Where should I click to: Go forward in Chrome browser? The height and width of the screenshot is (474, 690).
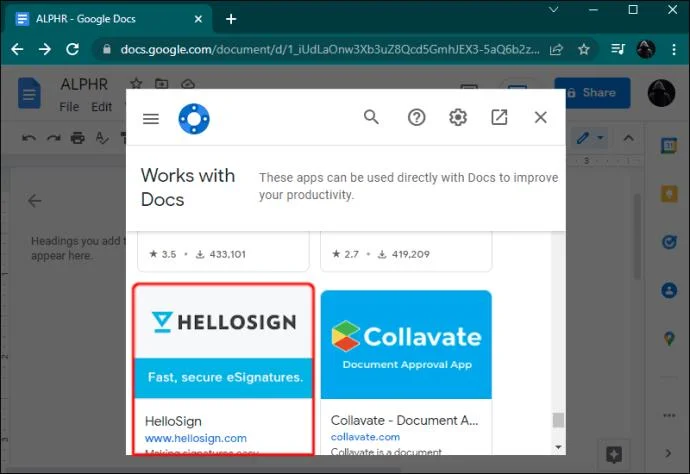44,49
